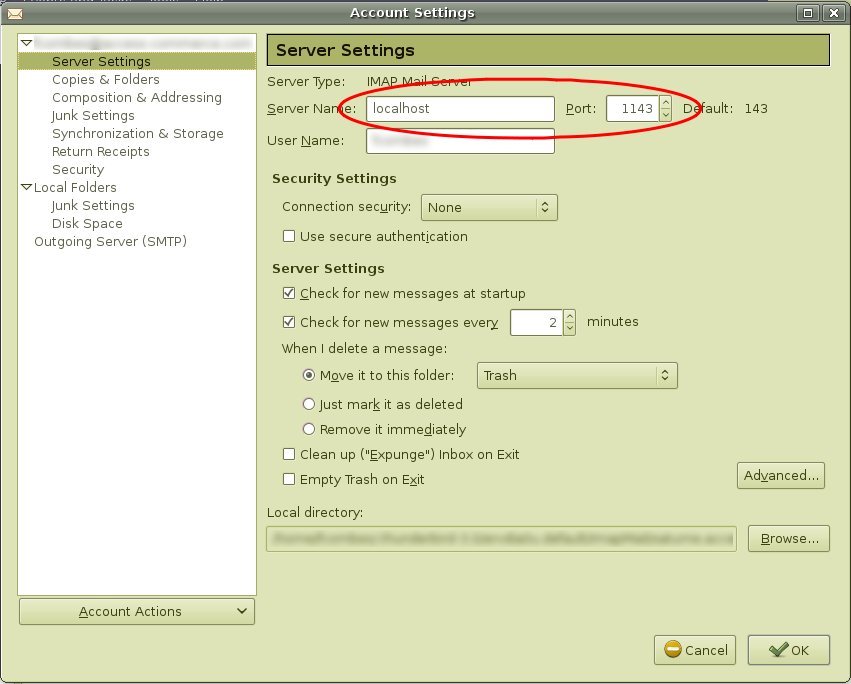Open Copies & Folders settings
Viewport: 851px width, 684px height.
(106, 79)
